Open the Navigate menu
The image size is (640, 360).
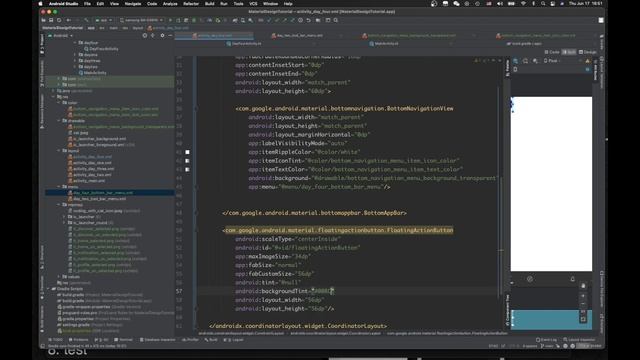click(133, 4)
